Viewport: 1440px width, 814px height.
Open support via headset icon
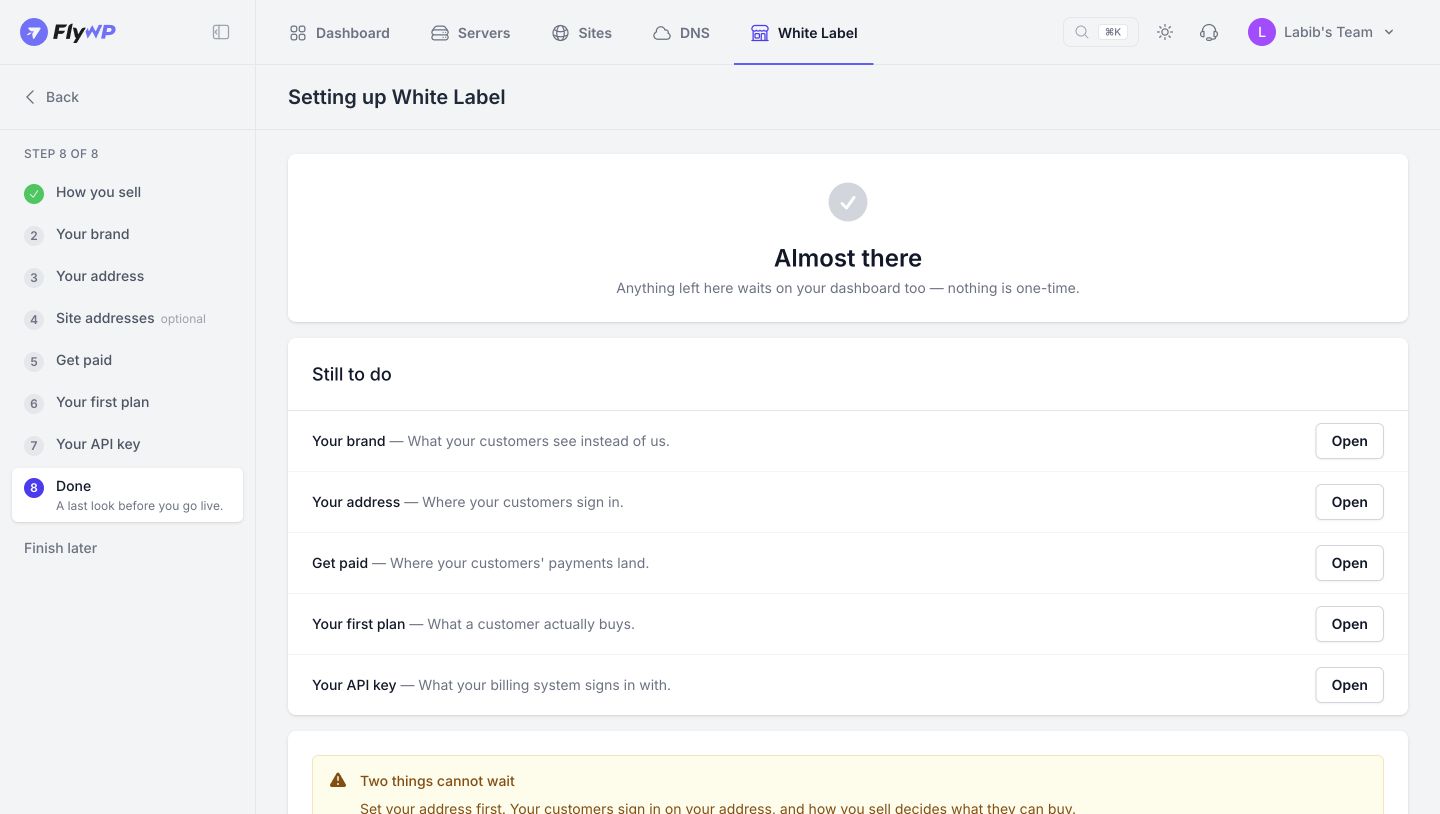click(1209, 32)
